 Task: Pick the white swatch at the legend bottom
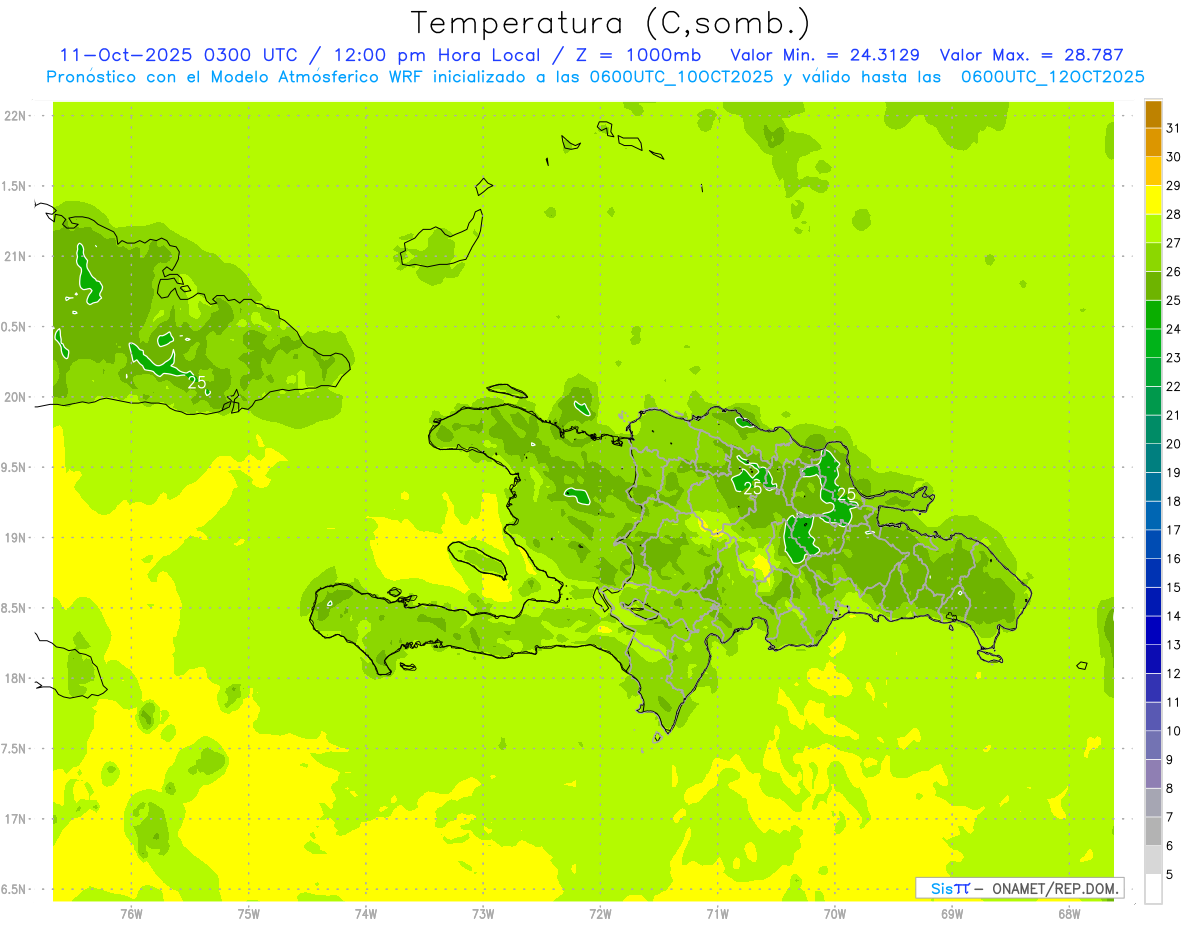click(x=1153, y=889)
